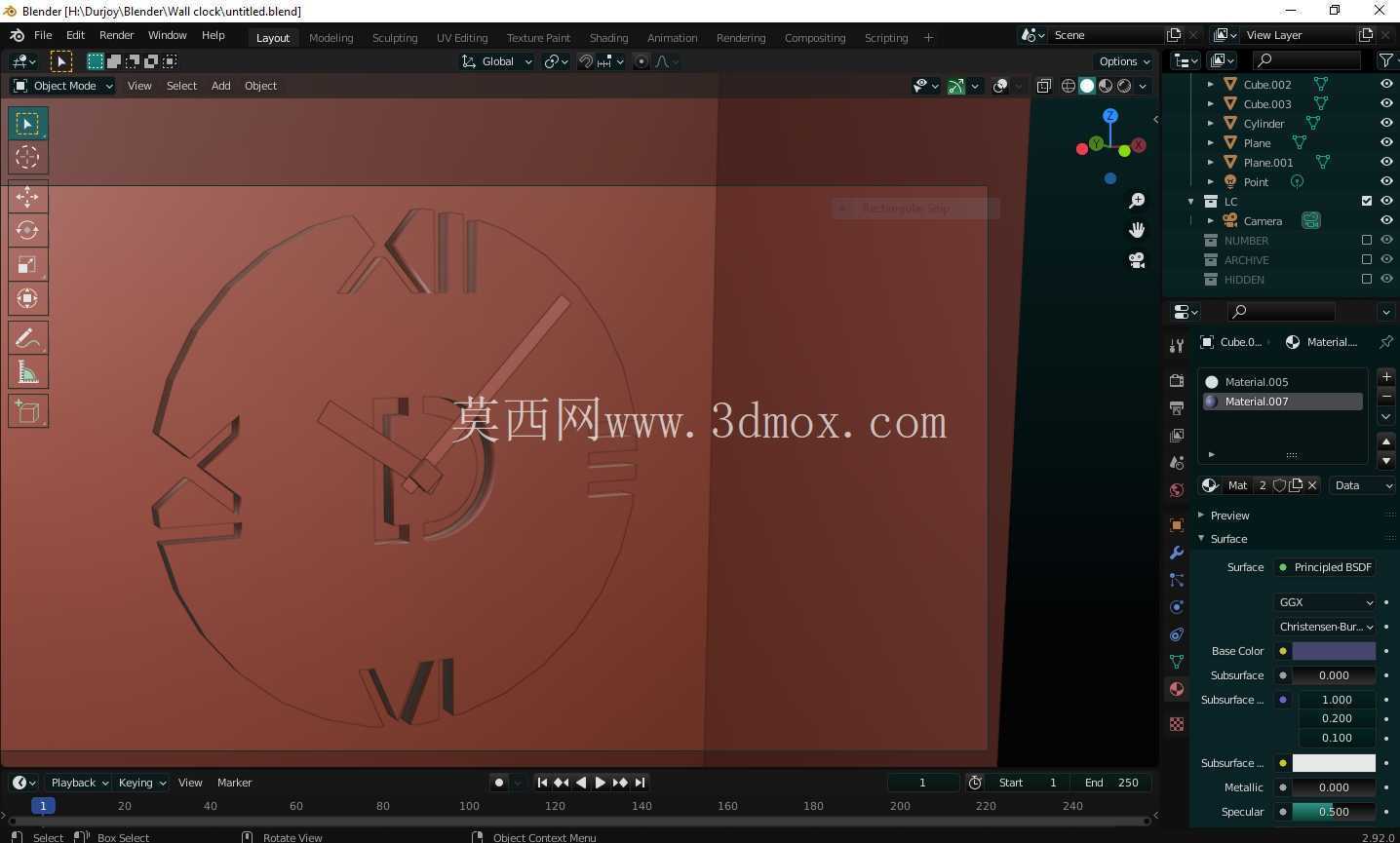Toggle visibility of Plane.001

click(x=1385, y=163)
